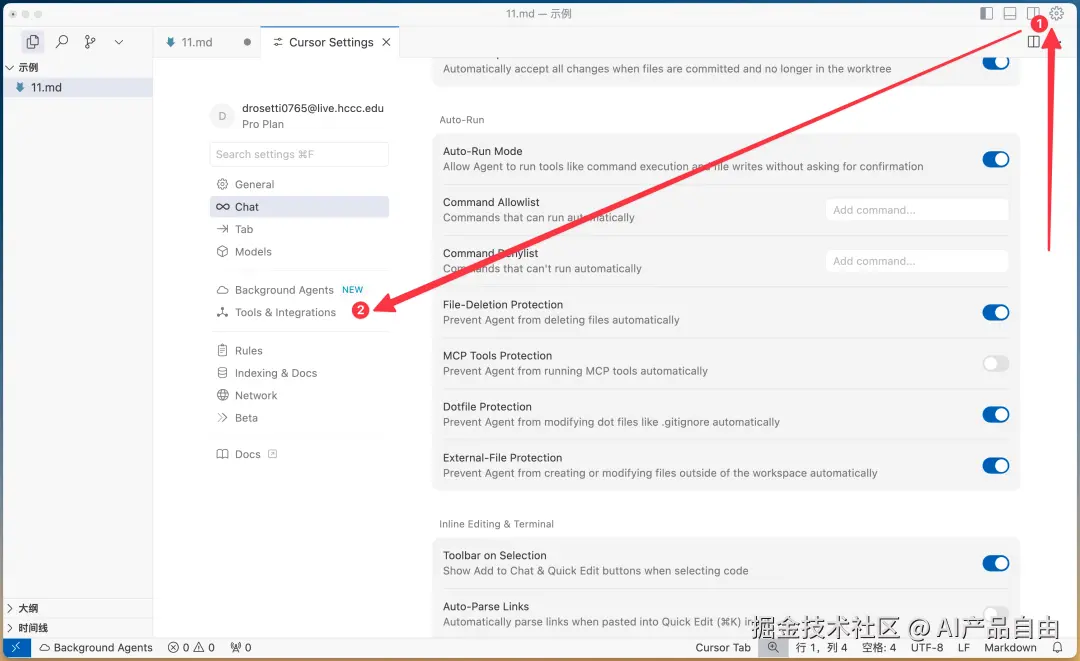Enable MCP Tools Protection switch
The height and width of the screenshot is (661, 1080).
point(995,364)
